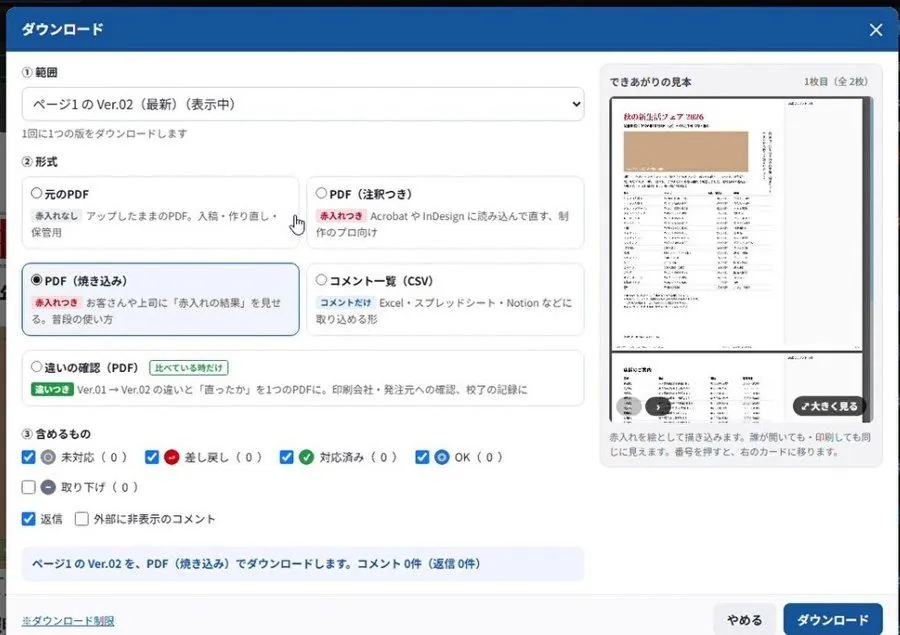Go to next preview page arrow

658,406
